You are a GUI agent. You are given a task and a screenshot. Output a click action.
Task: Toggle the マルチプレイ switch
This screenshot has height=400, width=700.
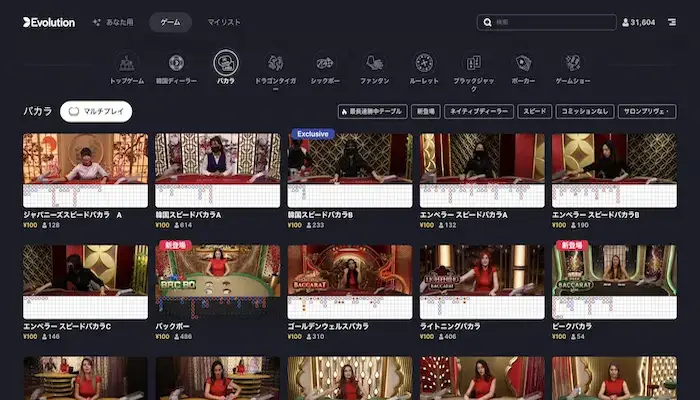[x=96, y=112]
